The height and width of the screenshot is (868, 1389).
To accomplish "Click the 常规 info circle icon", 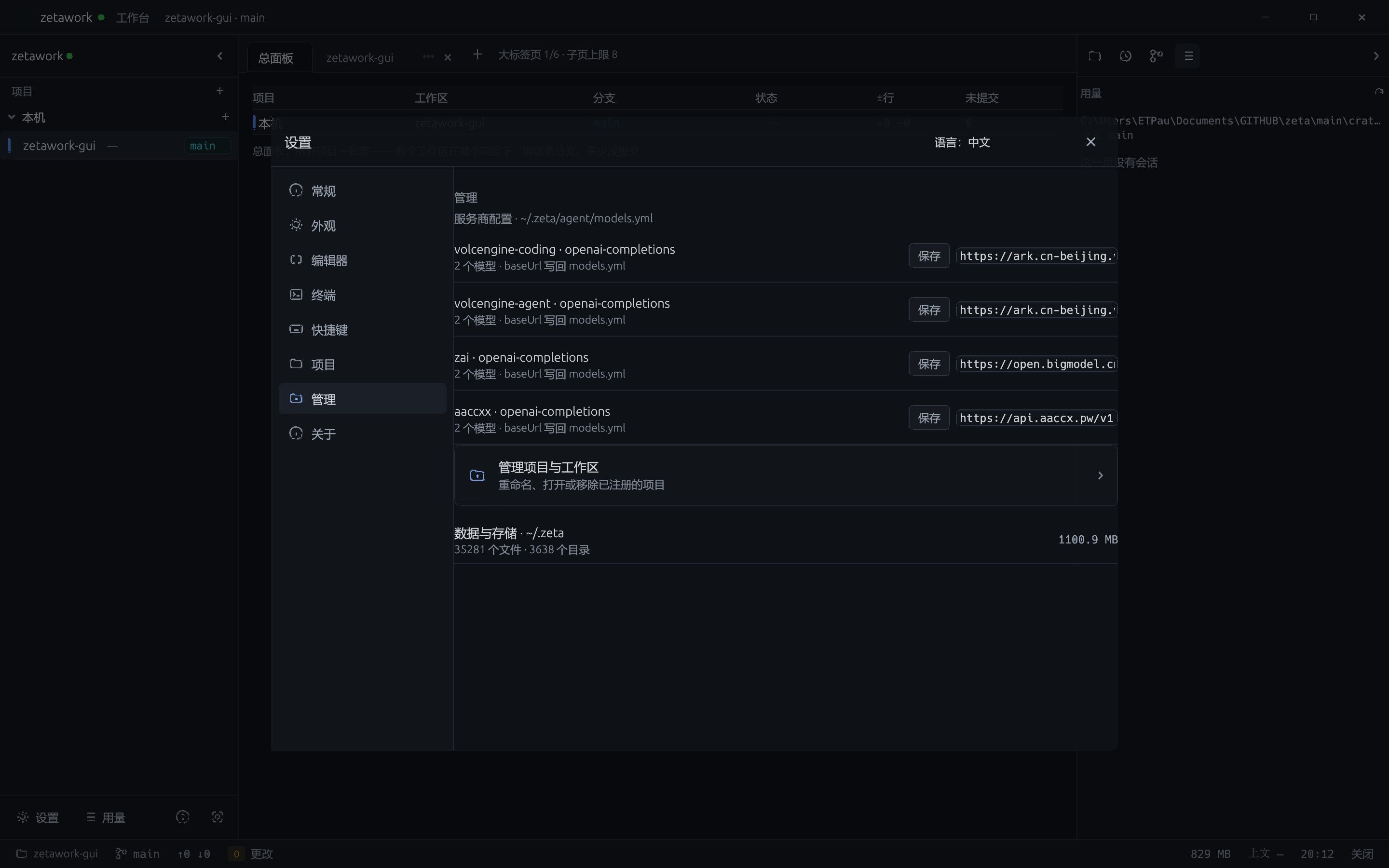I will [x=296, y=190].
